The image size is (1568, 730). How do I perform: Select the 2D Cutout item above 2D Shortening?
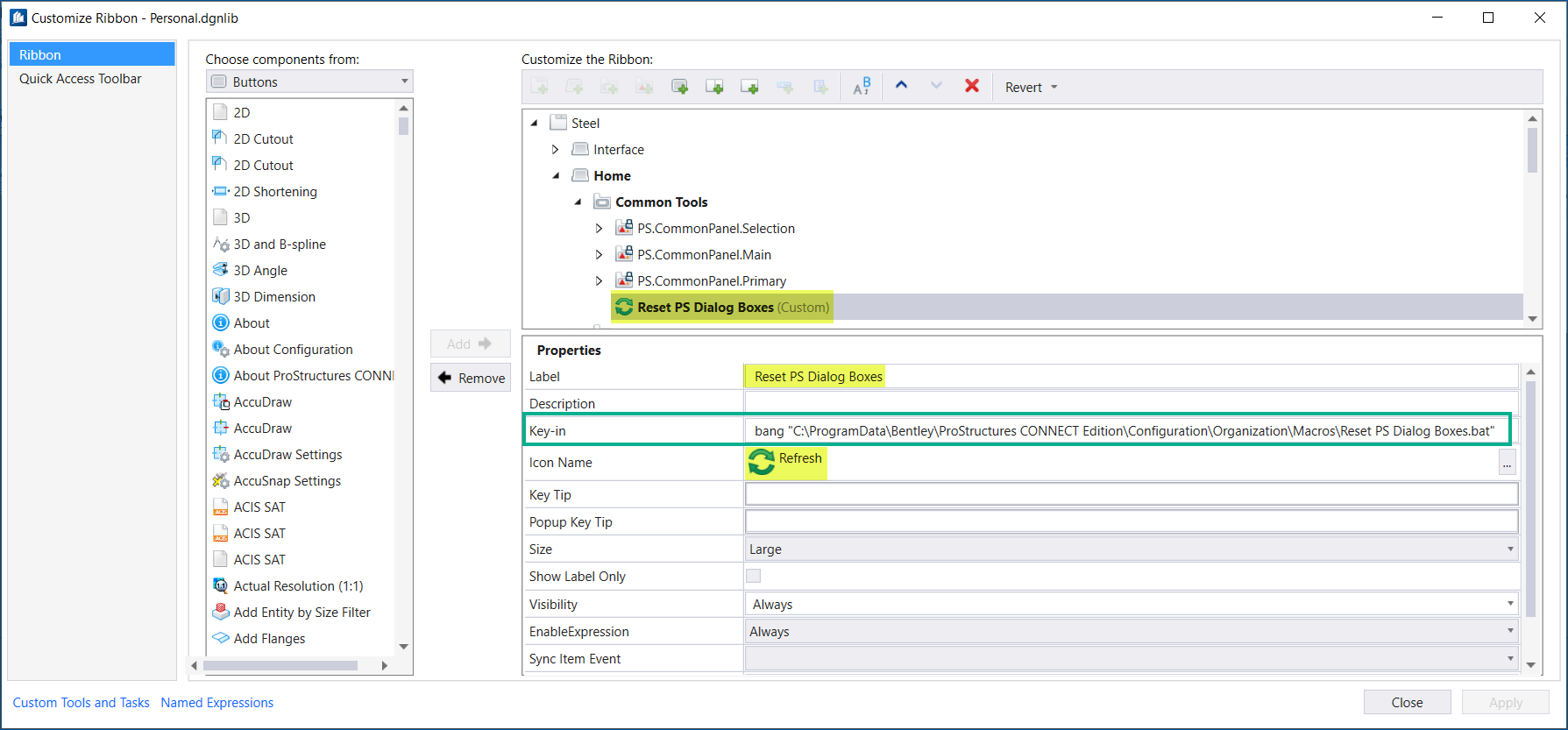coord(263,165)
